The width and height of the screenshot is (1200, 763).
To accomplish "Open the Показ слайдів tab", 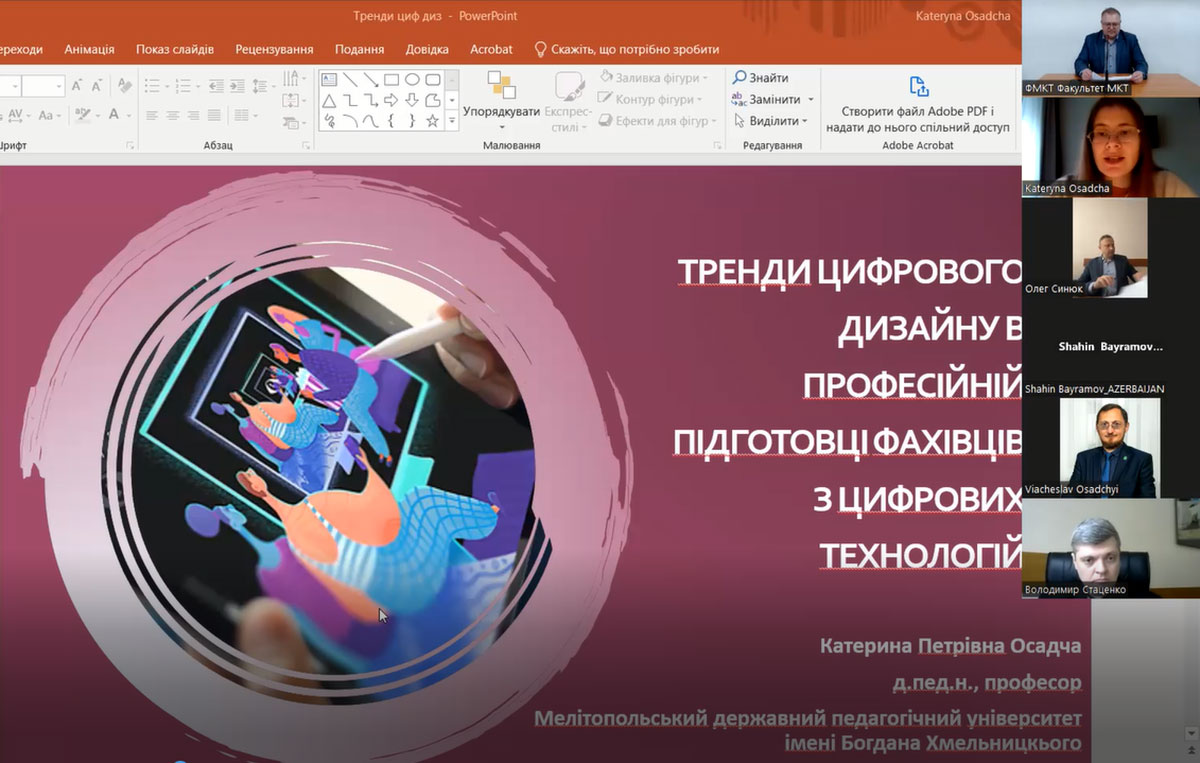I will pyautogui.click(x=175, y=49).
